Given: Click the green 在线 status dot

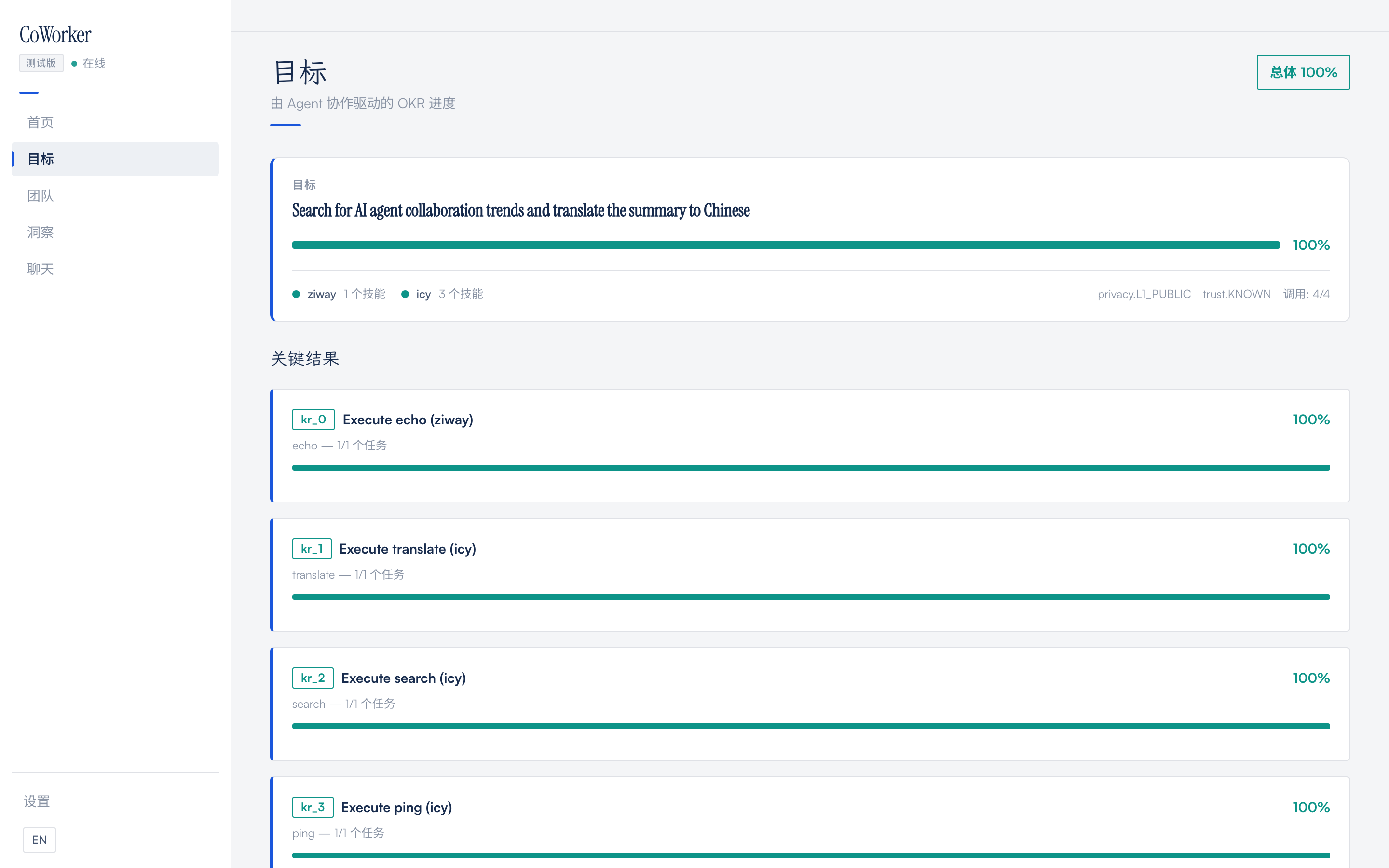Looking at the screenshot, I should pos(74,64).
